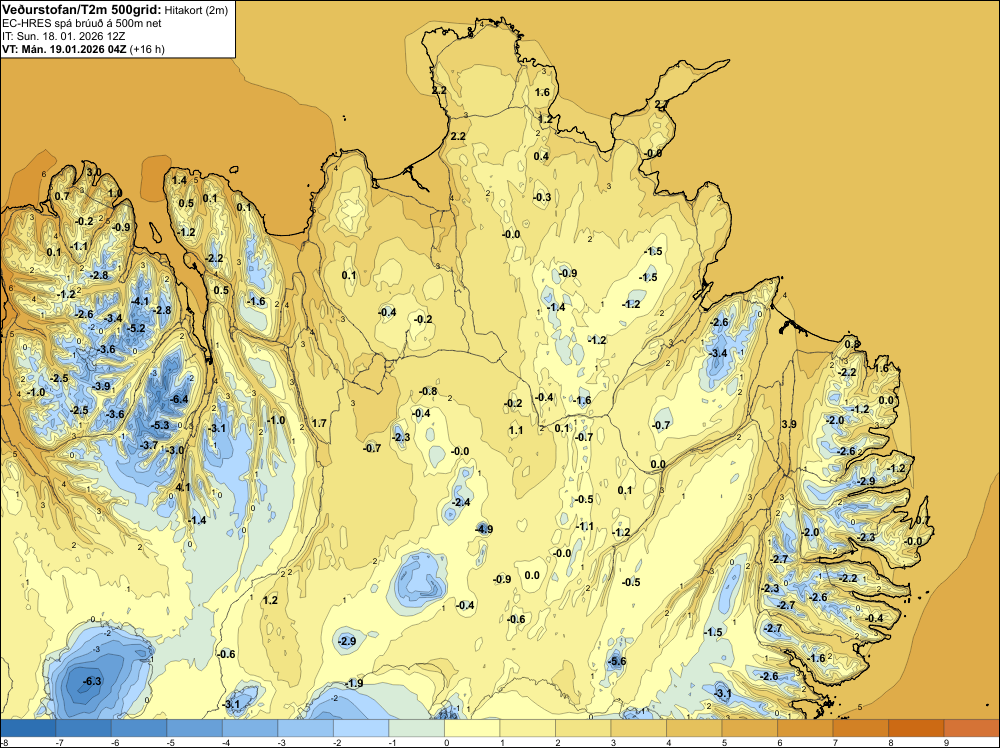This screenshot has width=1000, height=748.
Task: Click the "-0.3" temperature value on the map
Action: click(541, 197)
